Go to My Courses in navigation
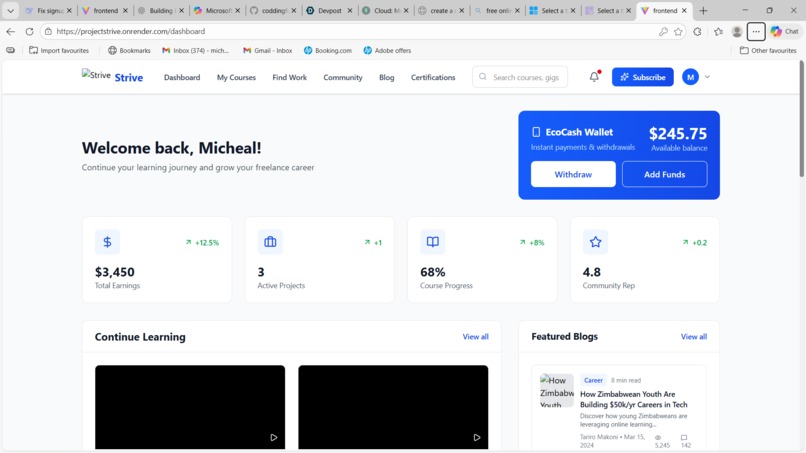The width and height of the screenshot is (806, 453). pos(236,77)
